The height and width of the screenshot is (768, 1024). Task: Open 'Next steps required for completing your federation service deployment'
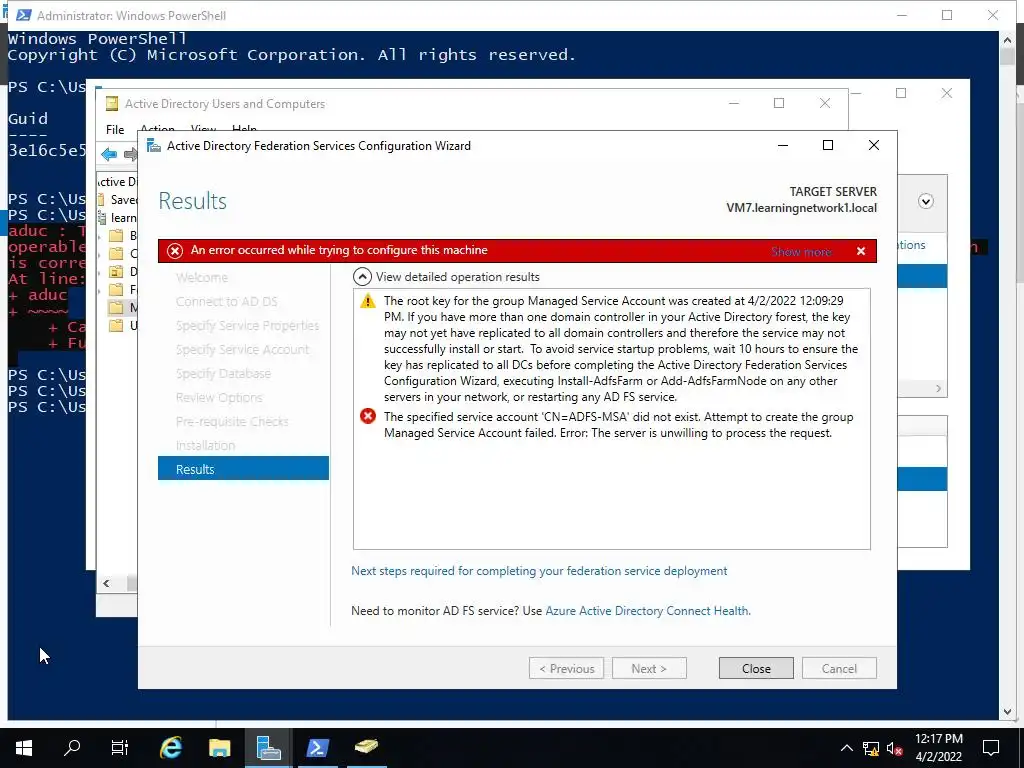539,571
